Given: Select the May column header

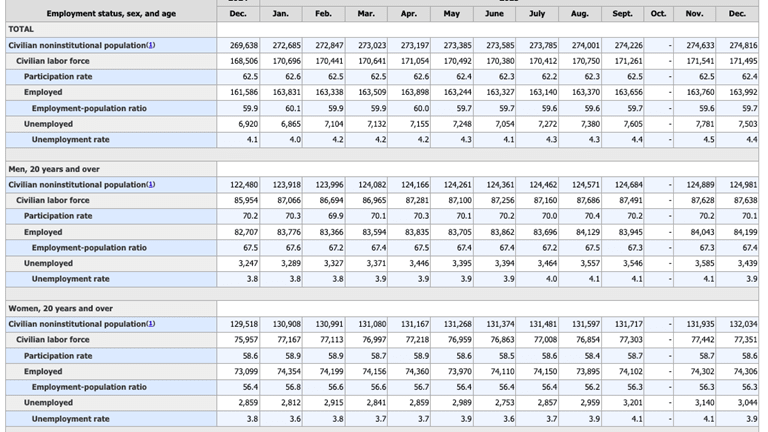Looking at the screenshot, I should tap(452, 14).
